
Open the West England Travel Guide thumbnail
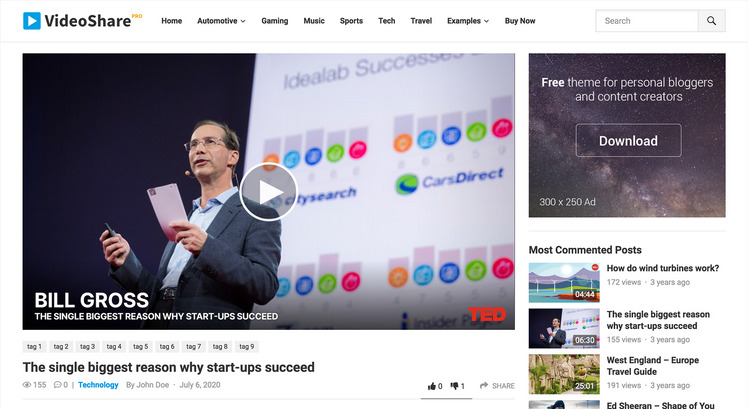pyautogui.click(x=564, y=374)
